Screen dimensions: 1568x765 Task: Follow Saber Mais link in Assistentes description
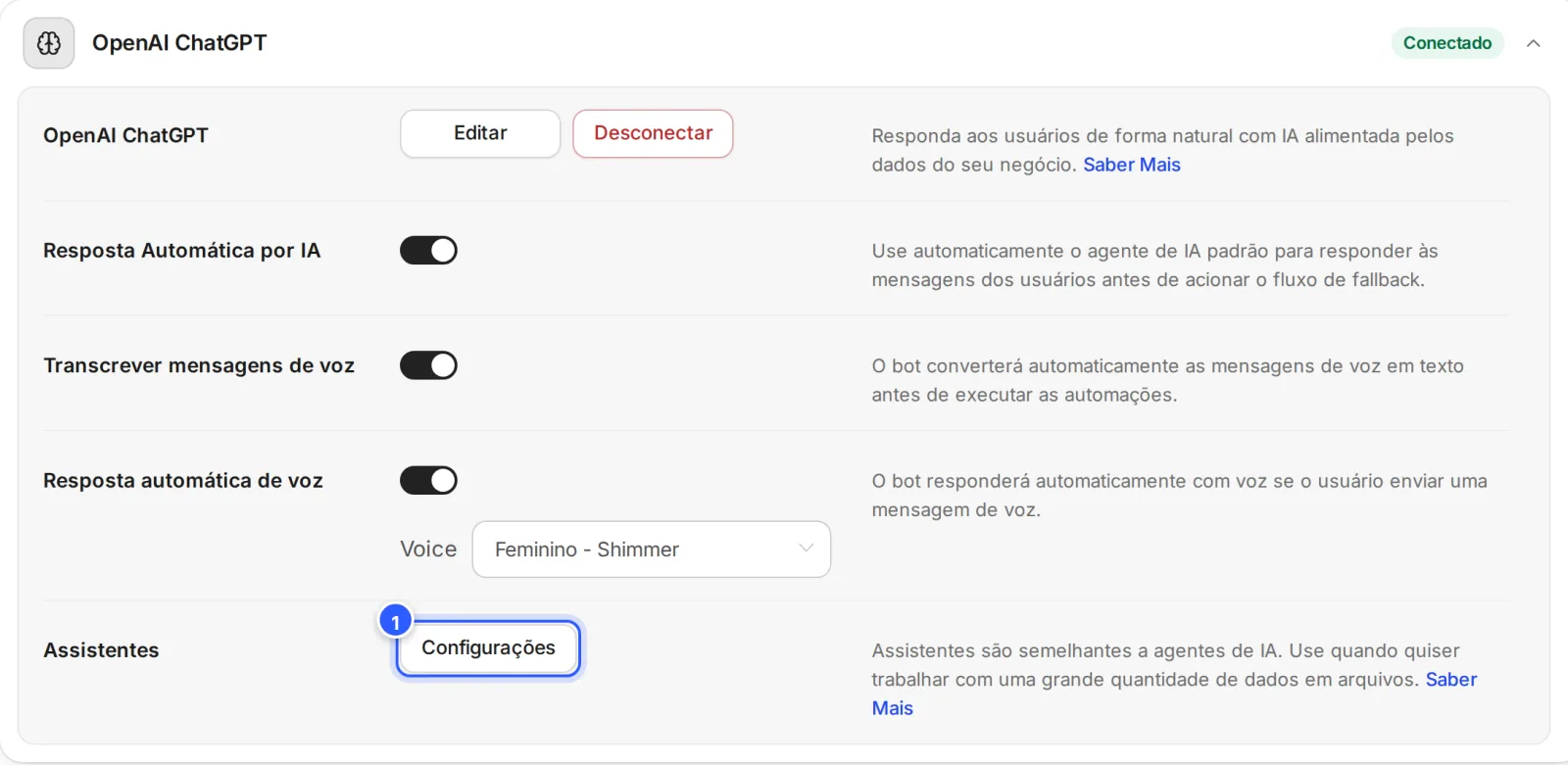click(x=1451, y=680)
